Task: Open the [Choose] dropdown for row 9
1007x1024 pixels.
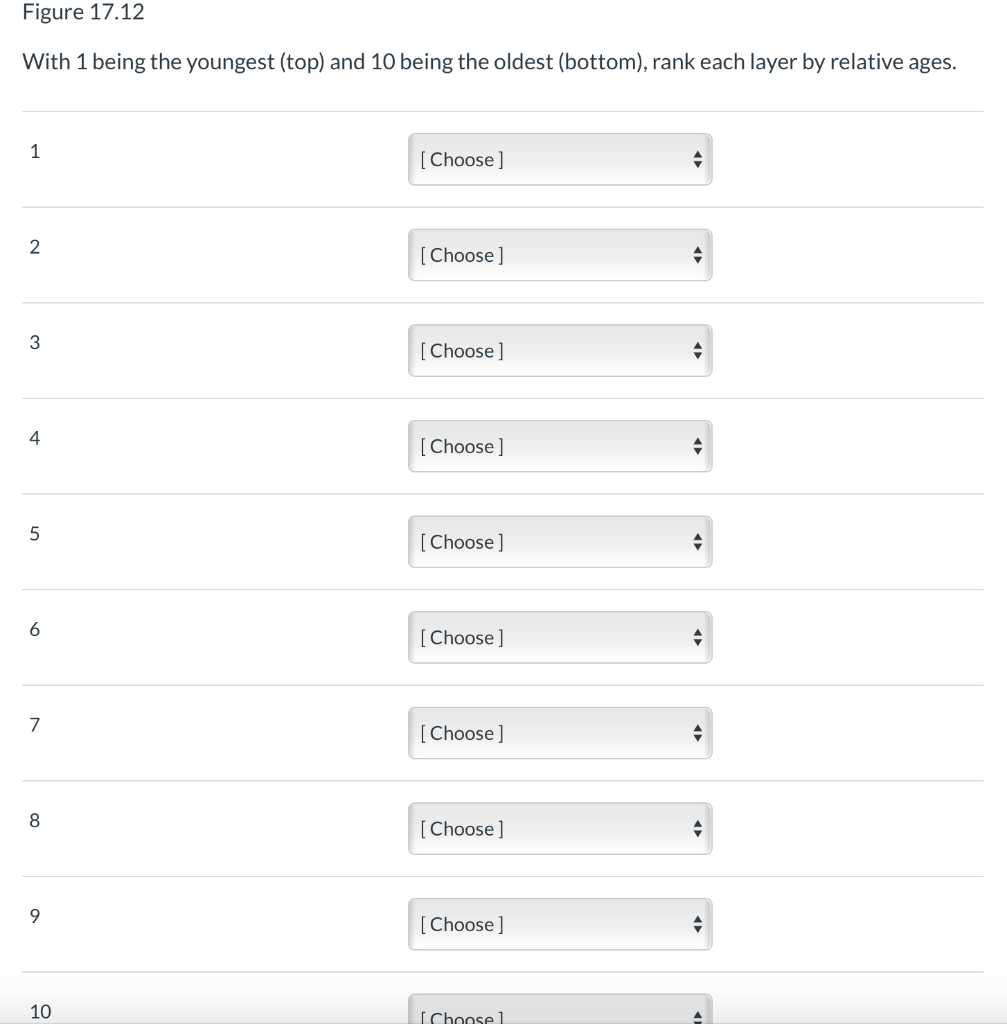Action: (x=545, y=924)
